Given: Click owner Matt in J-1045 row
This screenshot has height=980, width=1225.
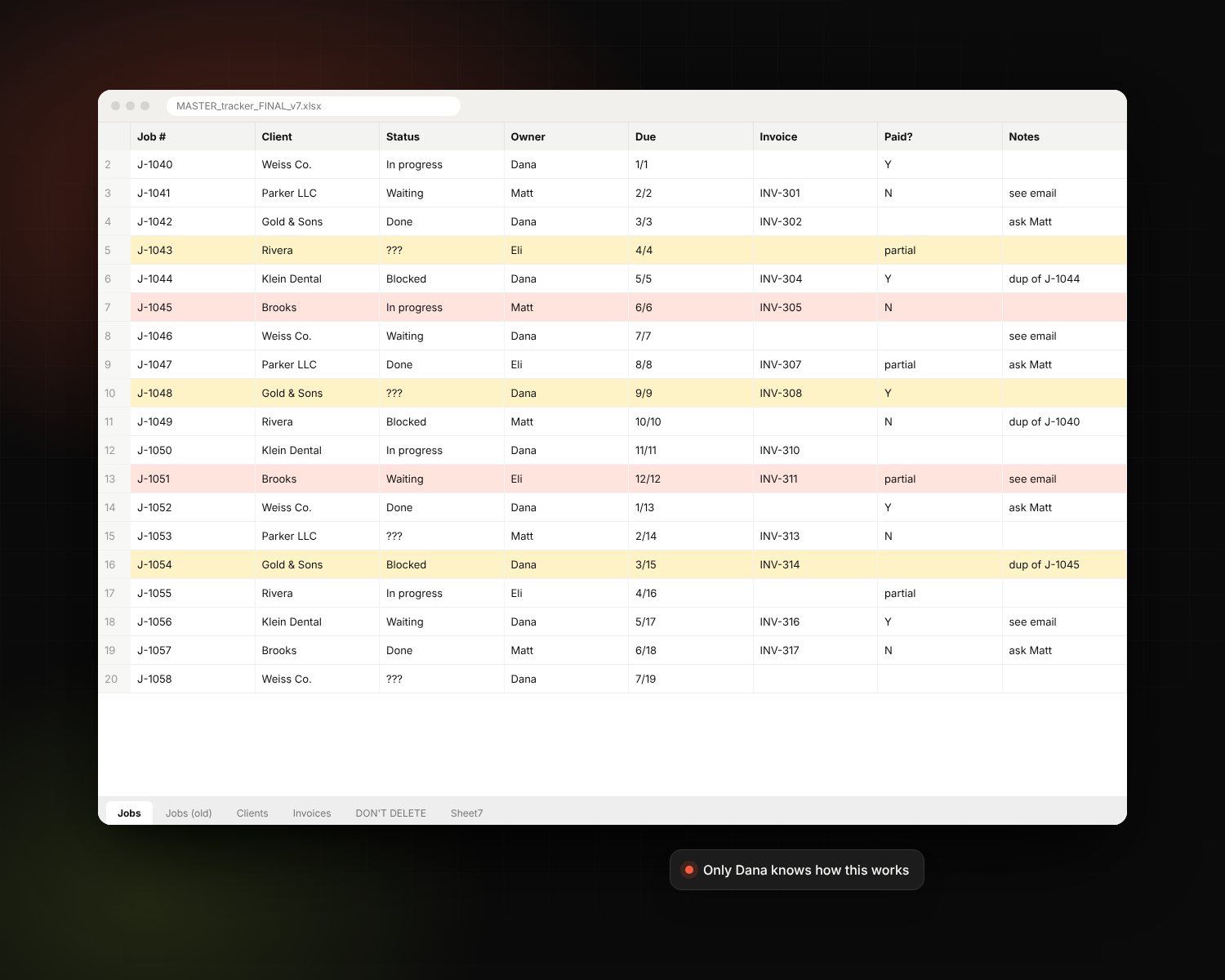Looking at the screenshot, I should tap(566, 307).
